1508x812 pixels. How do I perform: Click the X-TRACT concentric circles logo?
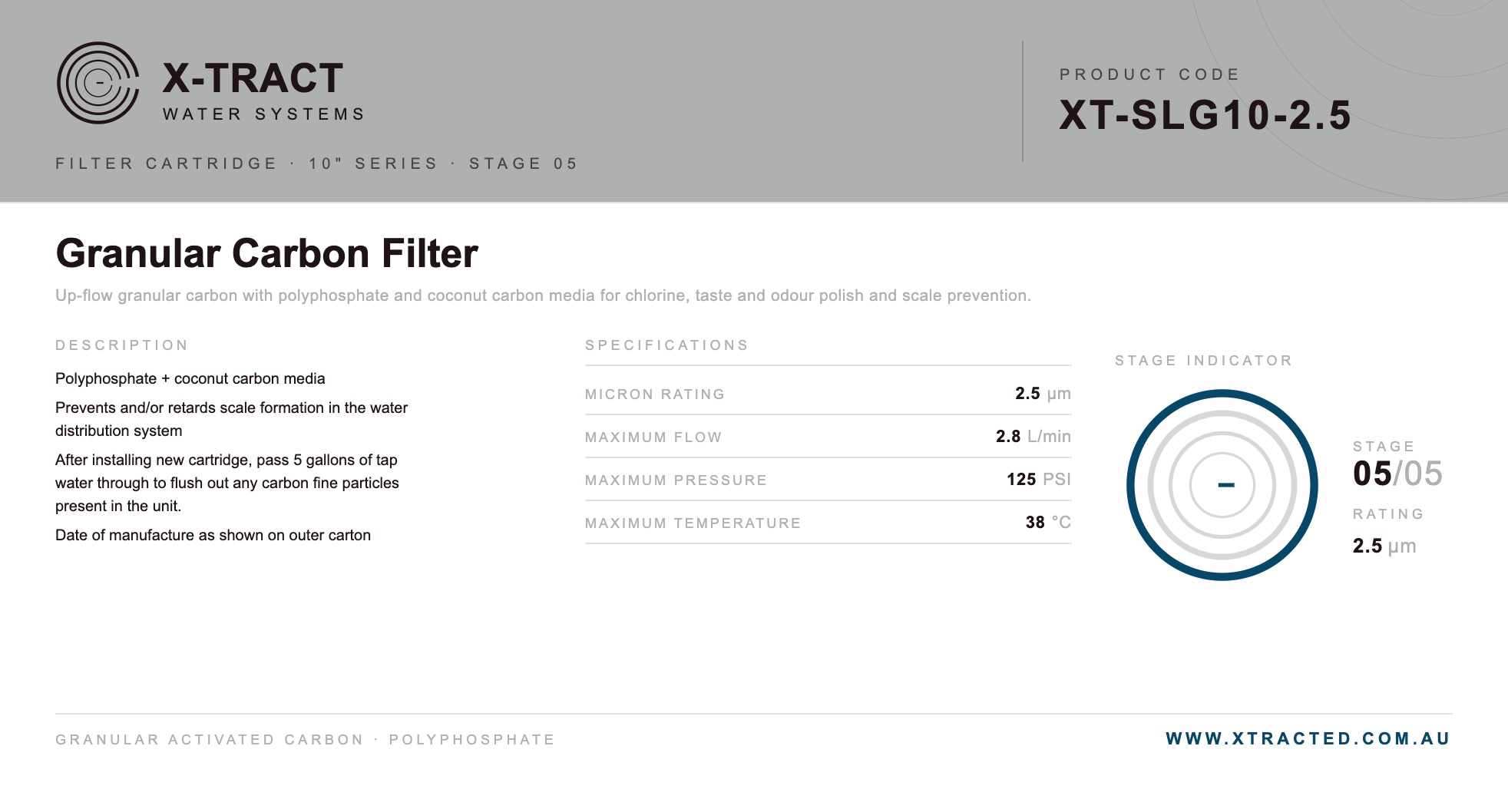point(98,83)
